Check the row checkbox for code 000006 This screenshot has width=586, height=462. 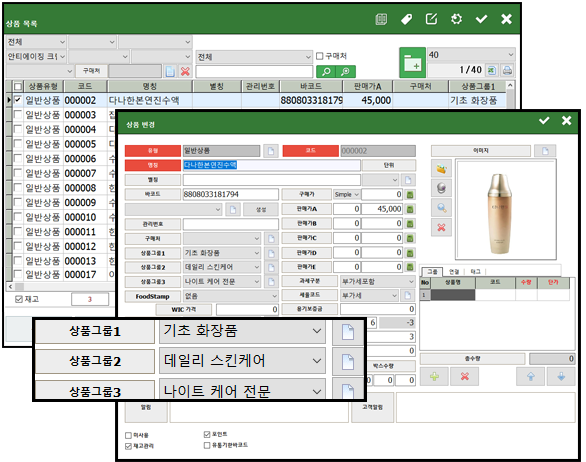coord(18,158)
